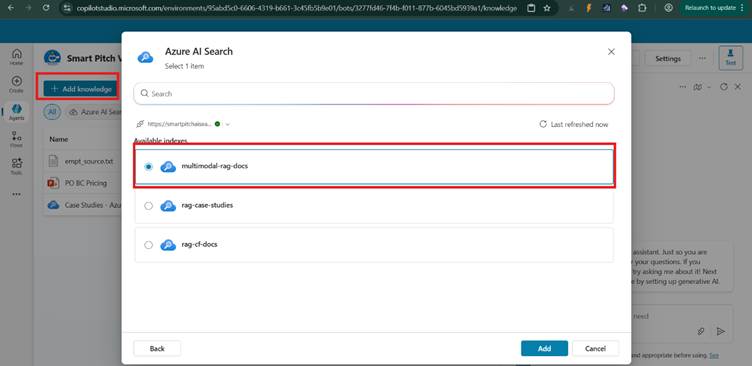Click Add to confirm the index
The width and height of the screenshot is (752, 366).
pyautogui.click(x=544, y=349)
